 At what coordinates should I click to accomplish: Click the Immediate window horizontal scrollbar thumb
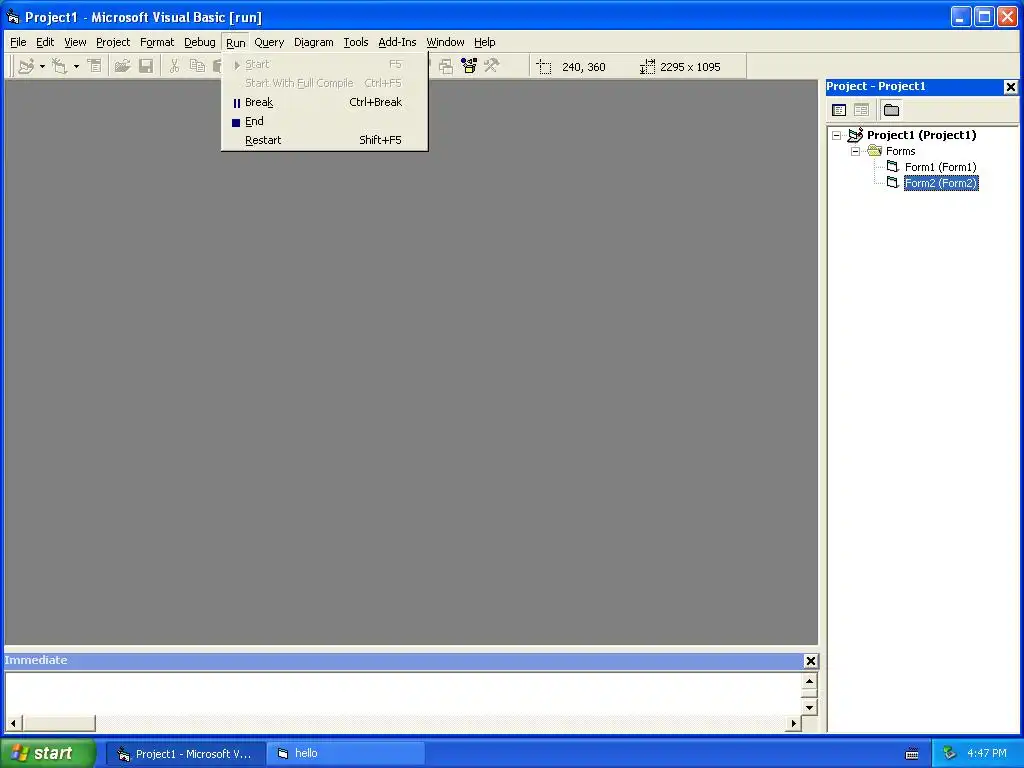(59, 723)
